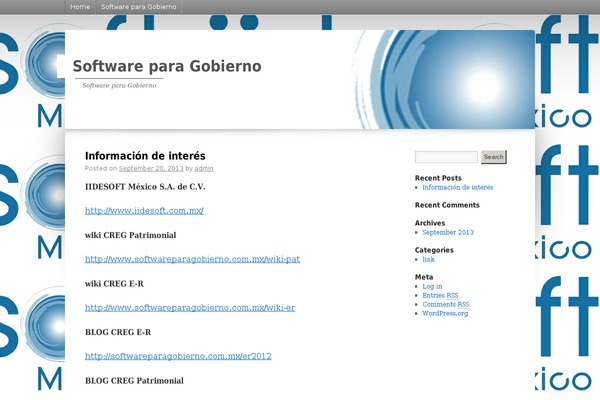Open the Información de interés post title
Screen dimensions: 600x400
(145, 156)
